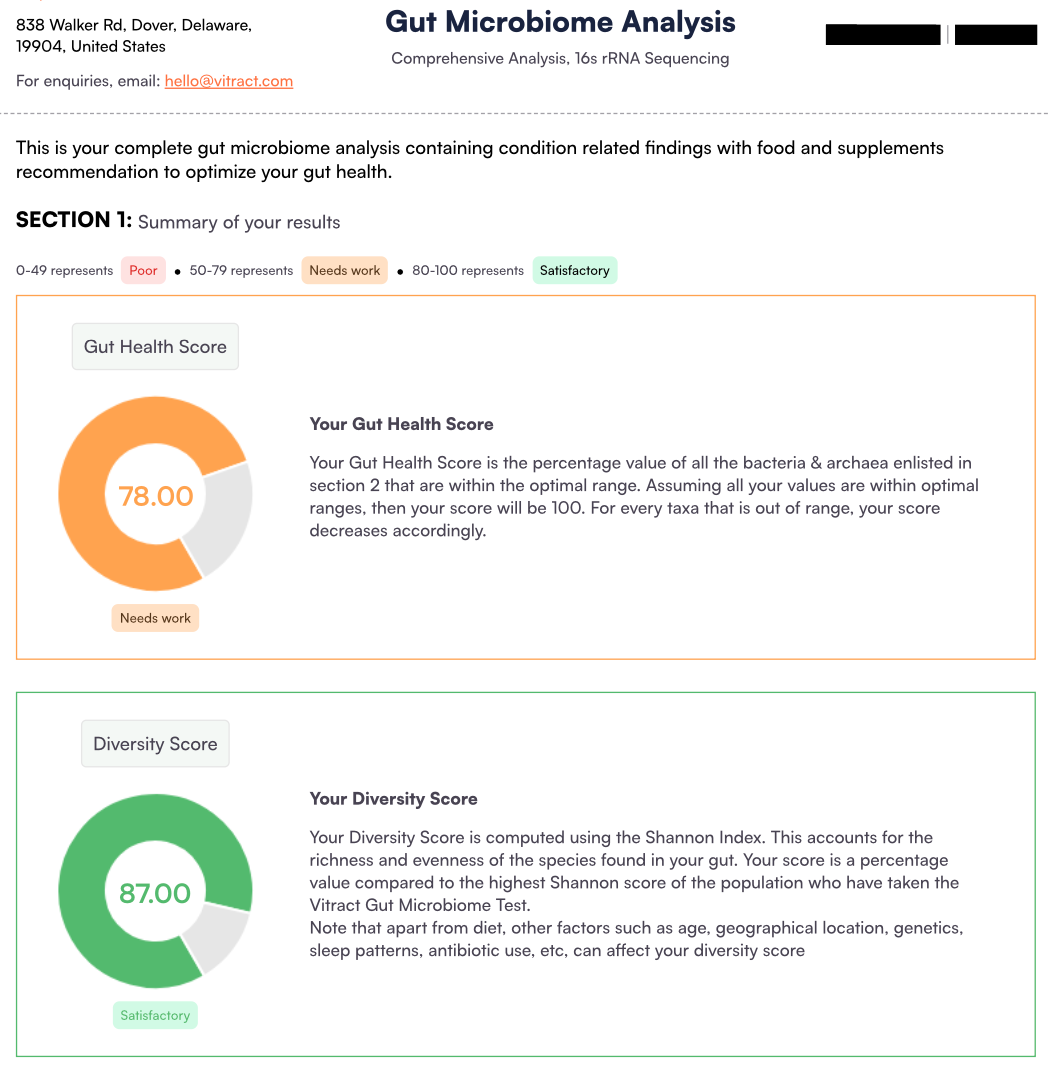Image resolution: width=1050 pixels, height=1076 pixels.
Task: Click the "Your Diversity Score" heading
Action: pyautogui.click(x=393, y=799)
